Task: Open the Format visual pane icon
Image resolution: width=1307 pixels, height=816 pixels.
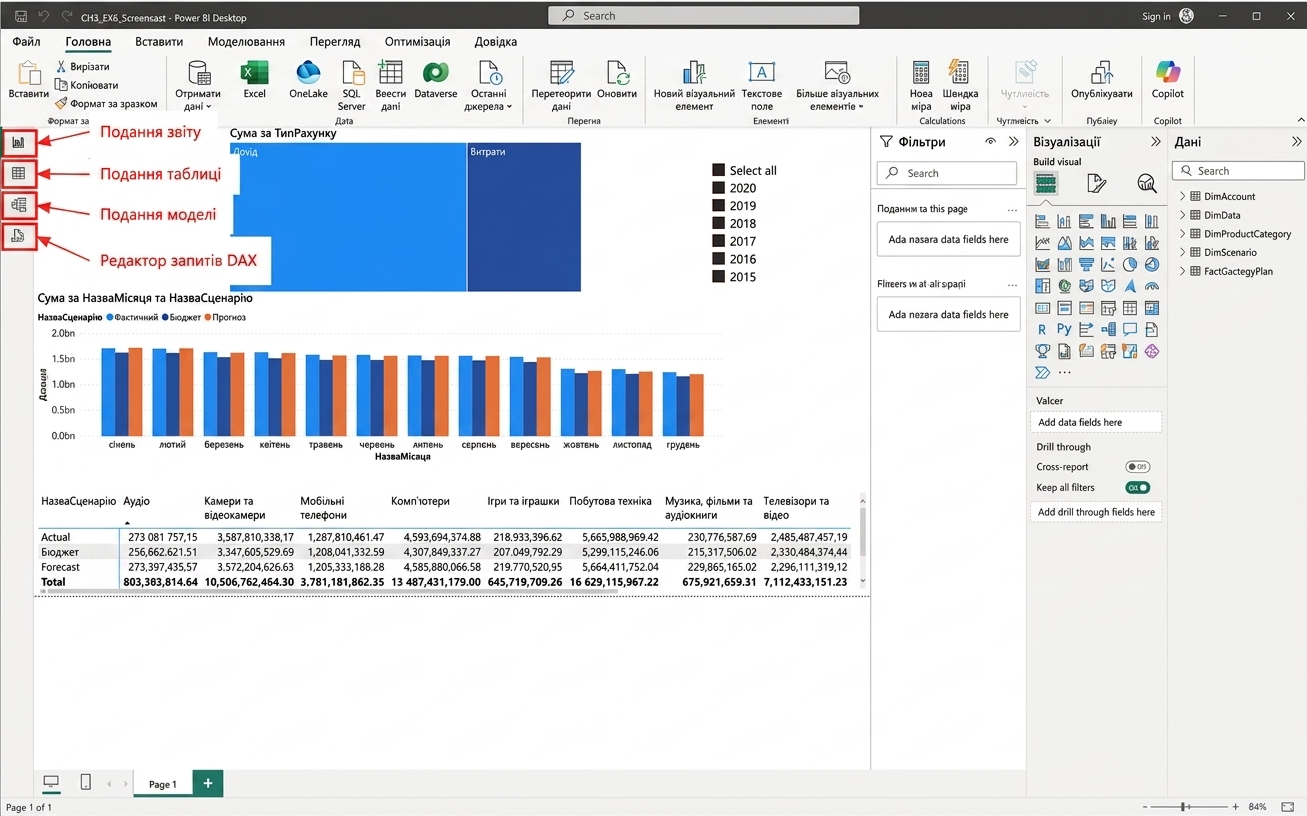Action: pyautogui.click(x=1096, y=183)
